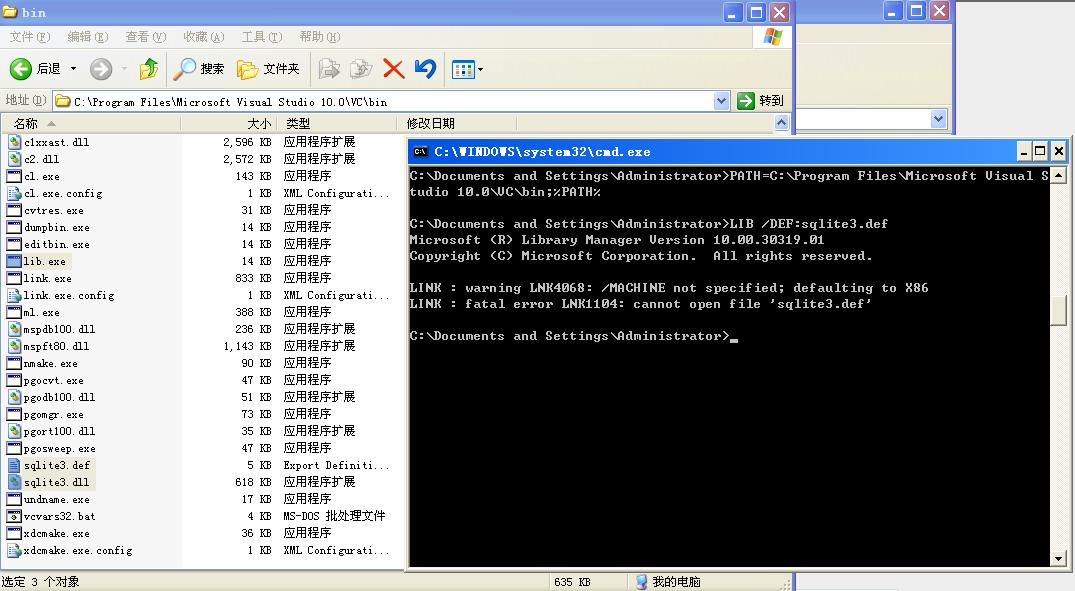Select the link.exe.config file icon

coord(14,295)
